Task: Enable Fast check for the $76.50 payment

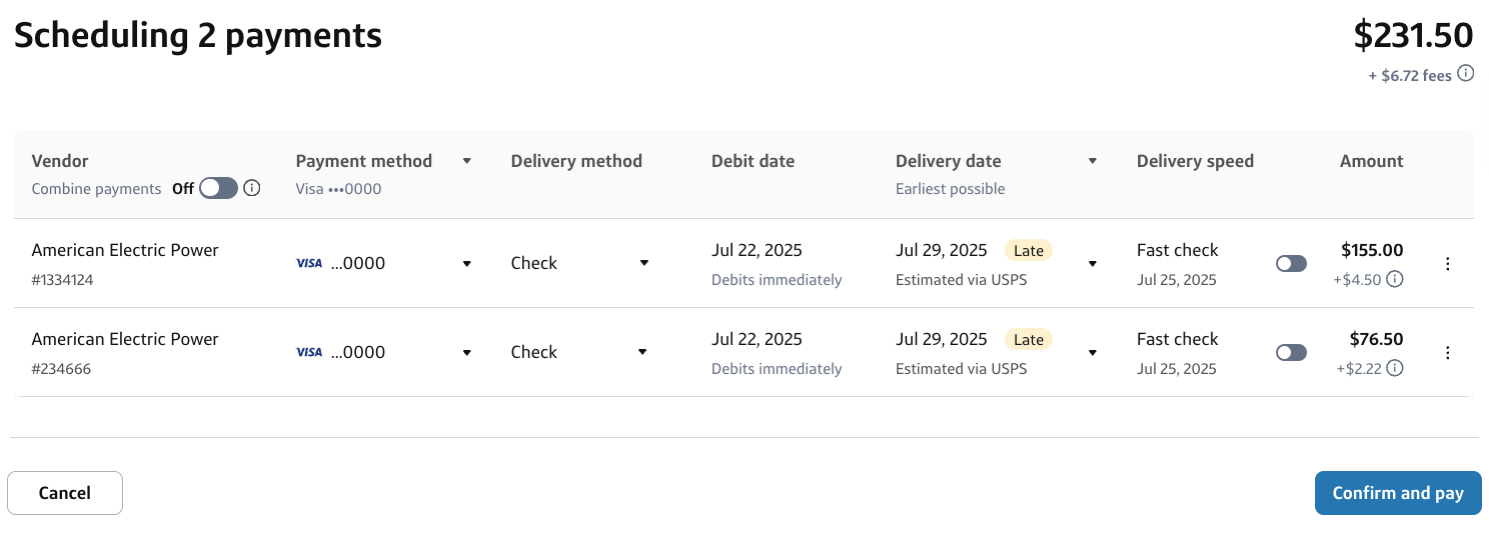Action: coord(1291,353)
